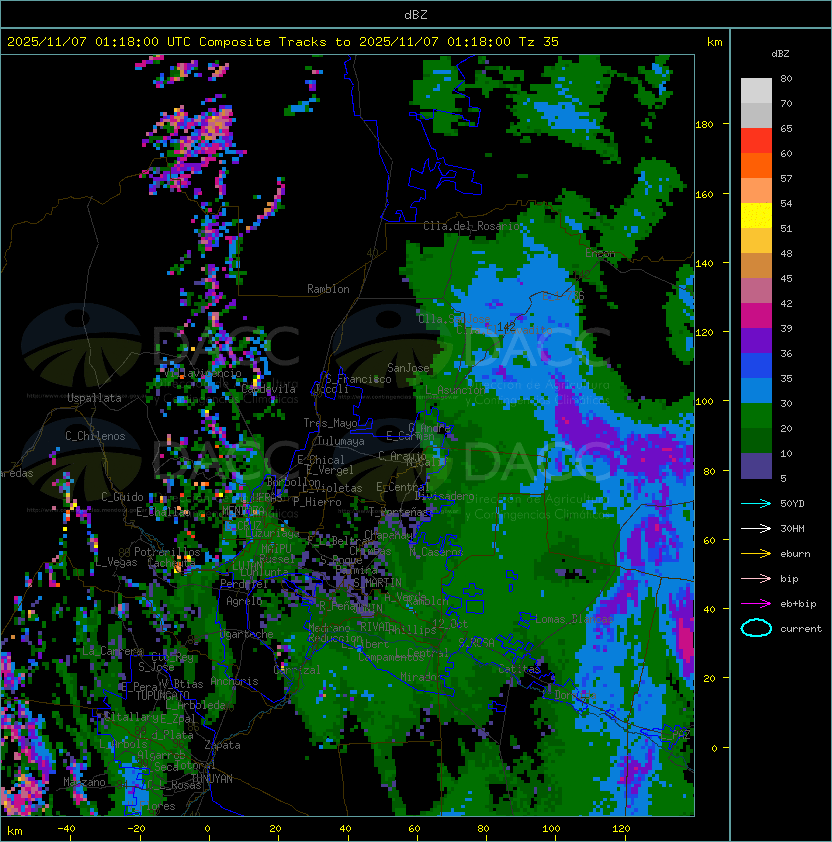Click the 'La_Carrera' map label
832x842 pixels.
[112, 651]
